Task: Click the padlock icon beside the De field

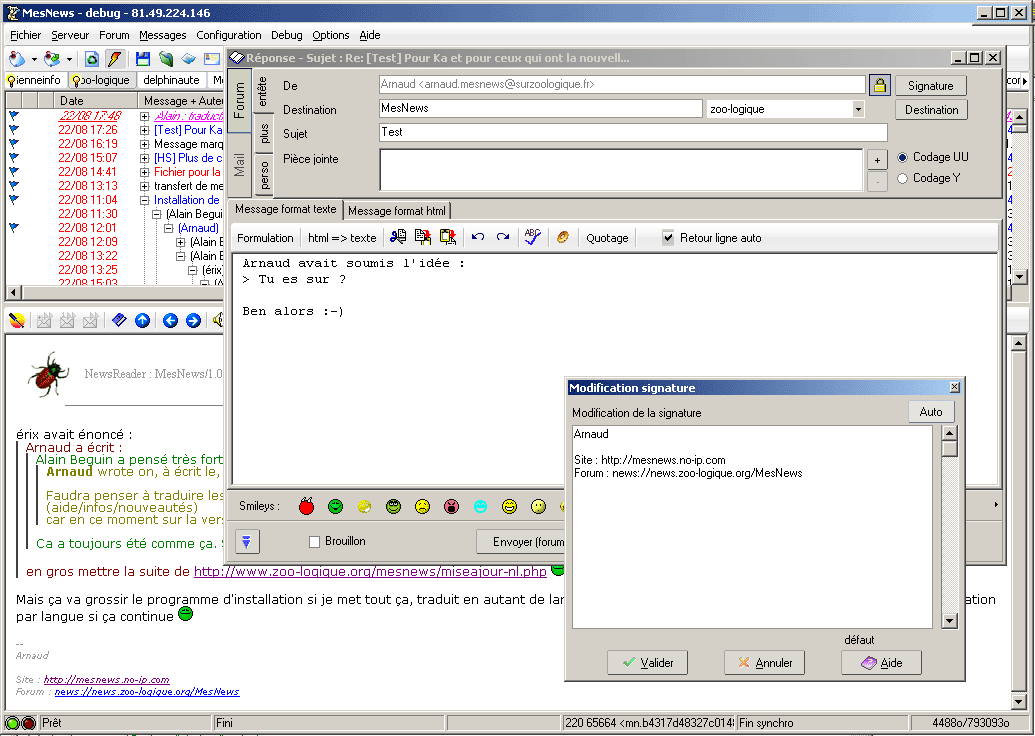Action: tap(879, 85)
